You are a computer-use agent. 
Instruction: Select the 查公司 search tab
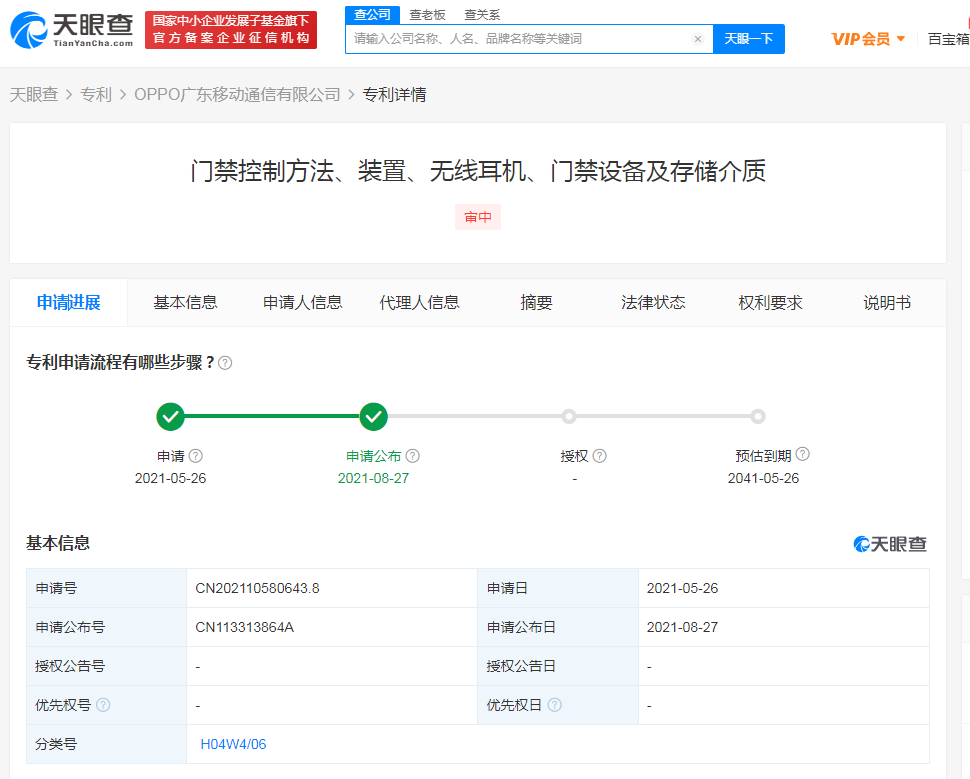[x=372, y=15]
